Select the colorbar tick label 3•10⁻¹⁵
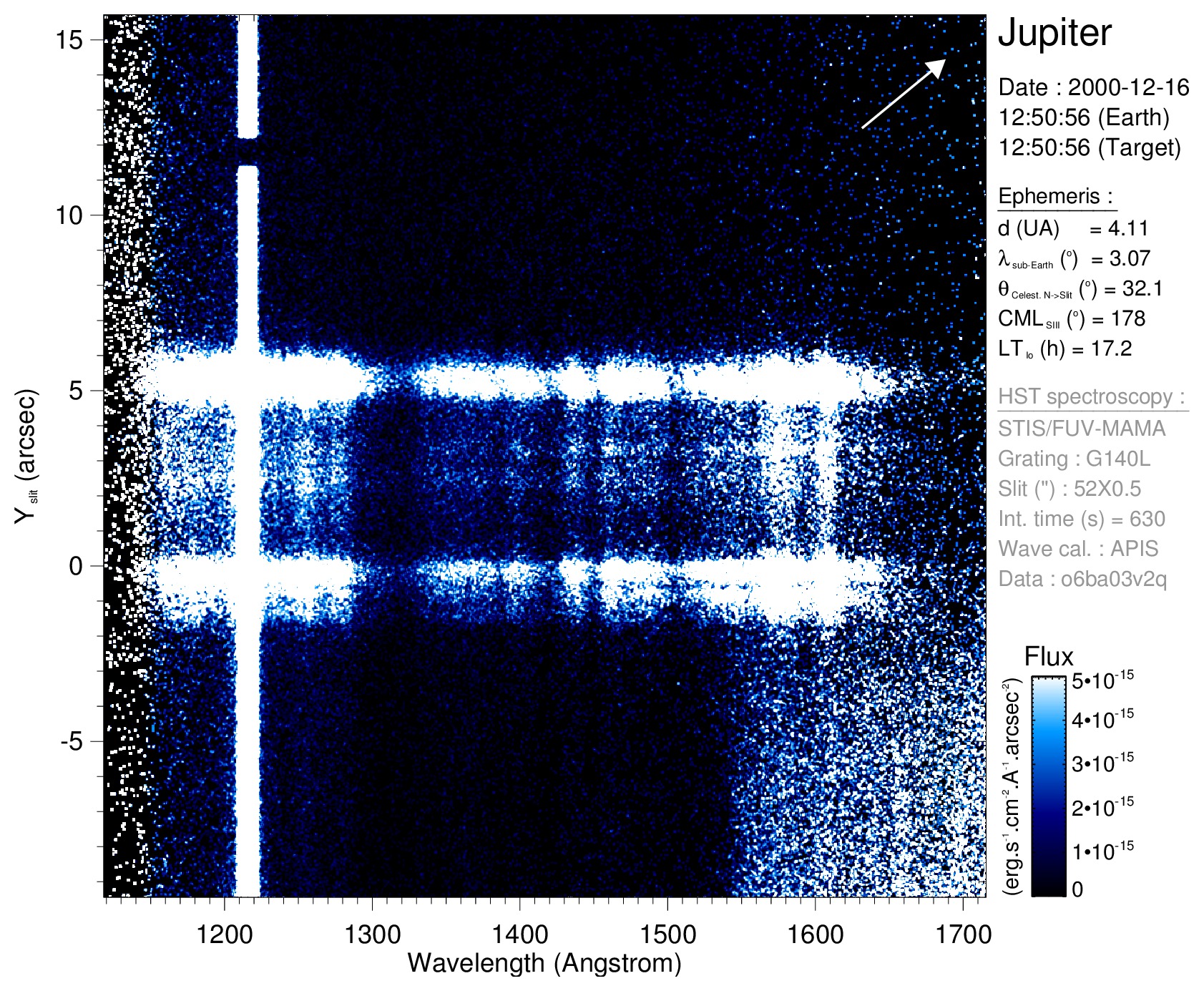Screen dimensions: 1204x991 [1102, 763]
